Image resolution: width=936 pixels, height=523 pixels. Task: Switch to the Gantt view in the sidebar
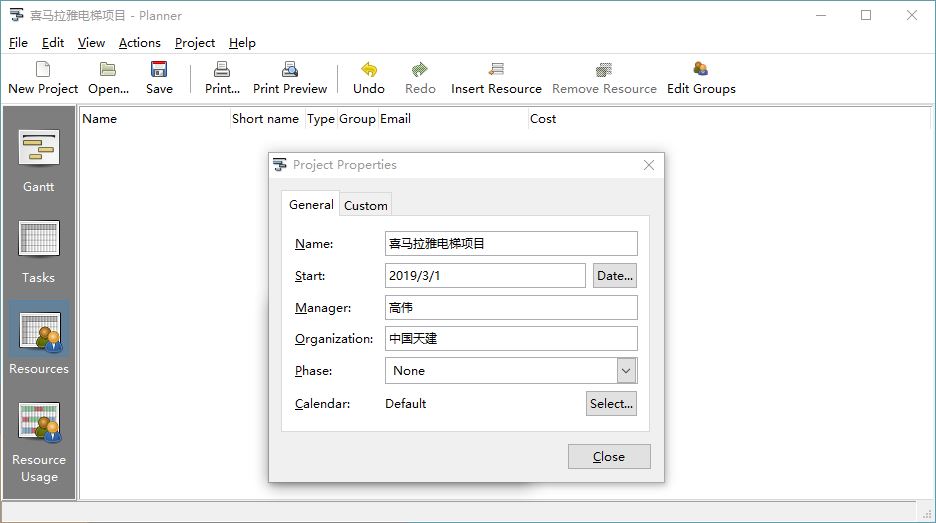pos(39,161)
